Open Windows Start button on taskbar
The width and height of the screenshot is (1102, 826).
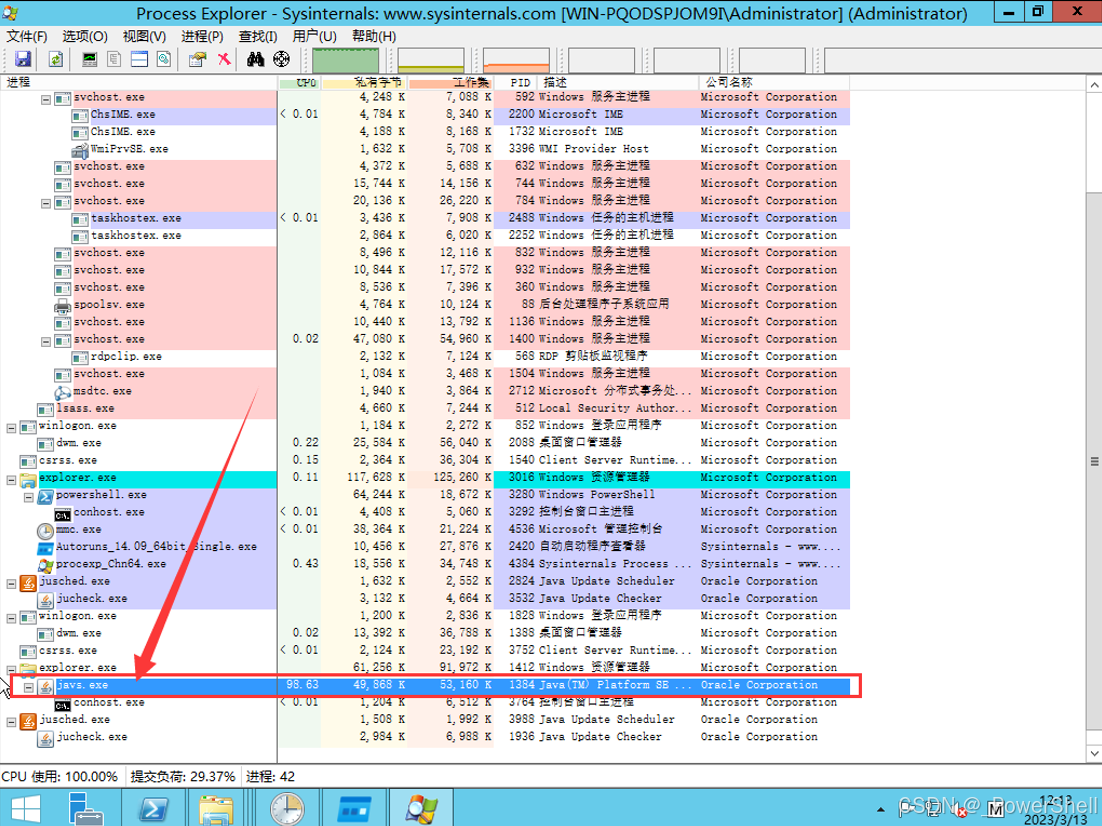[x=26, y=808]
